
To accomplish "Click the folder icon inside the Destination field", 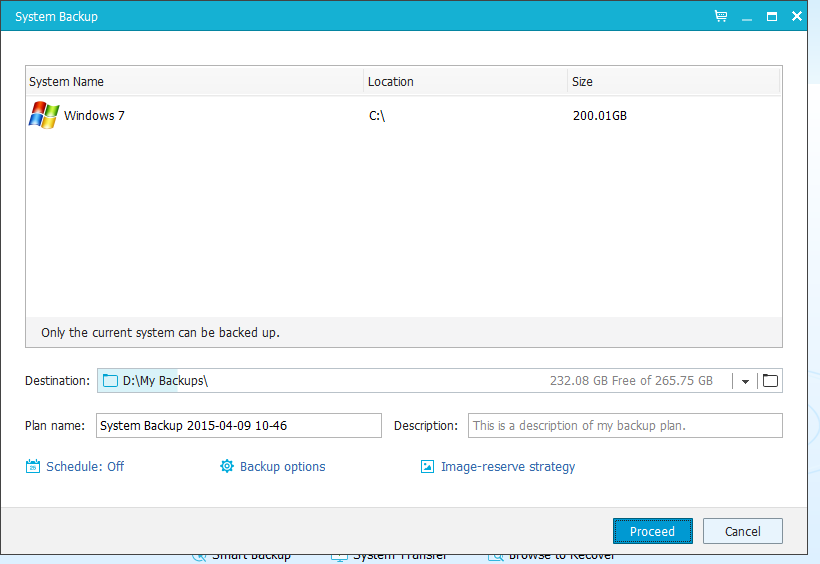I will click(111, 381).
